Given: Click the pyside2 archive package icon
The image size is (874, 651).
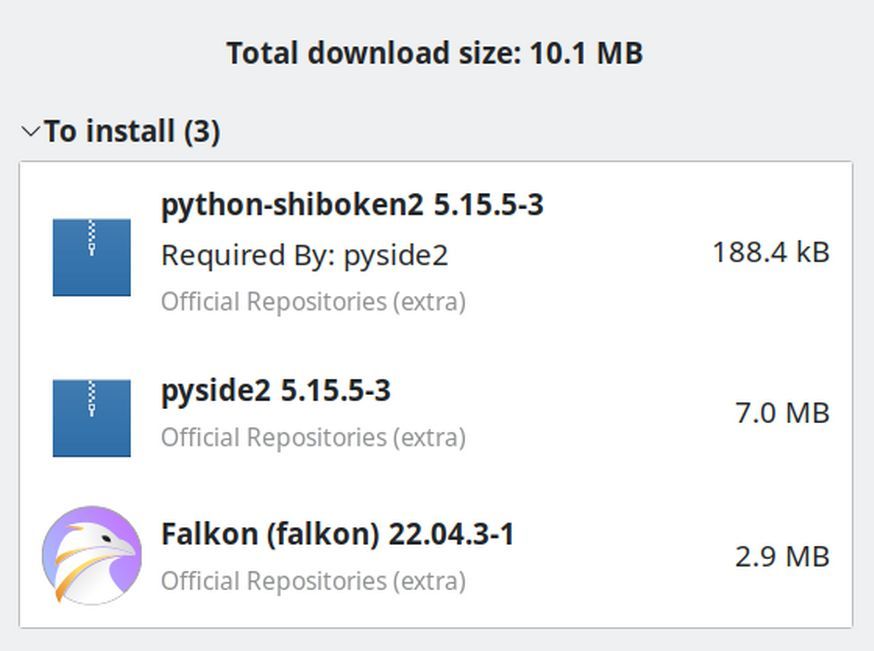Looking at the screenshot, I should 92,417.
